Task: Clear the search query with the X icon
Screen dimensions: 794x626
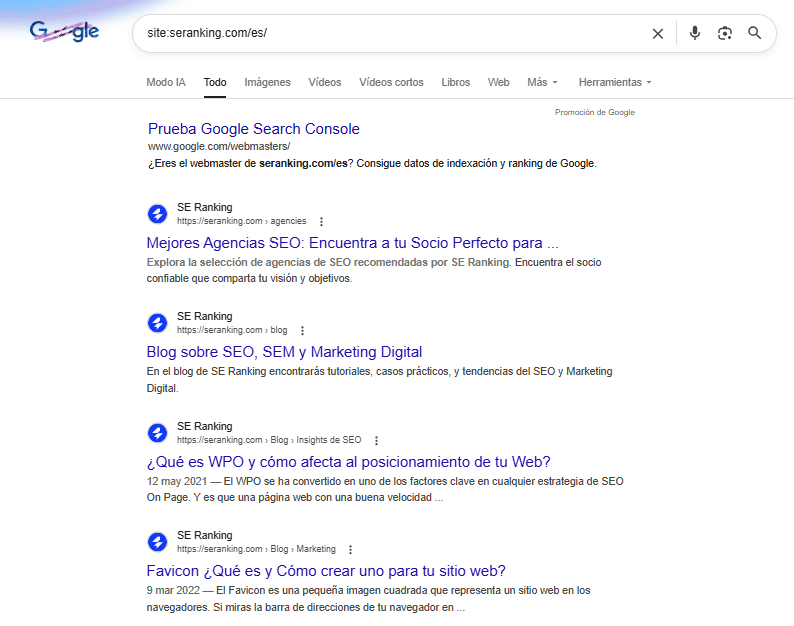Action: click(658, 33)
